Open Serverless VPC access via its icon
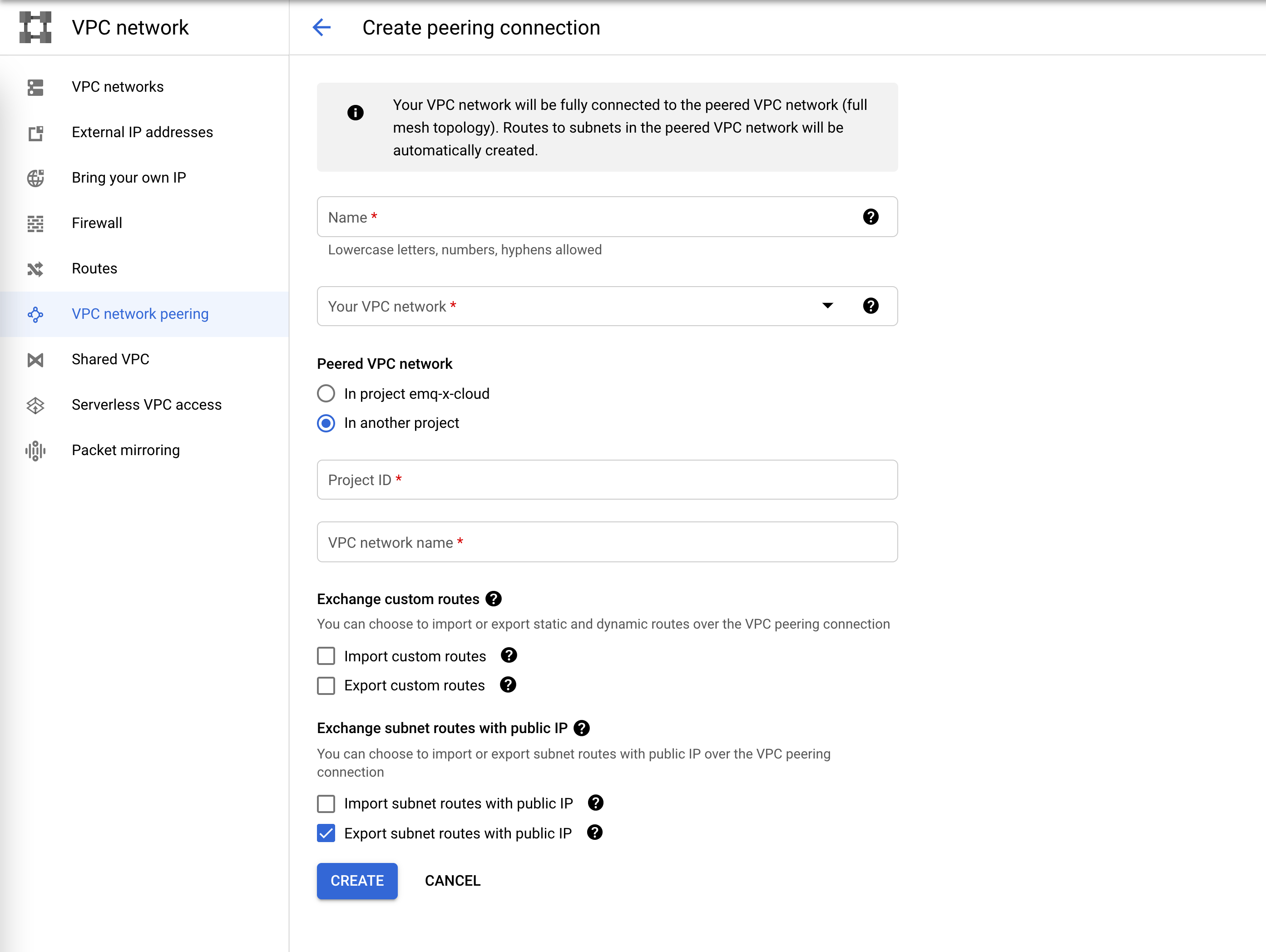Viewport: 1266px width, 952px height. pyautogui.click(x=35, y=405)
